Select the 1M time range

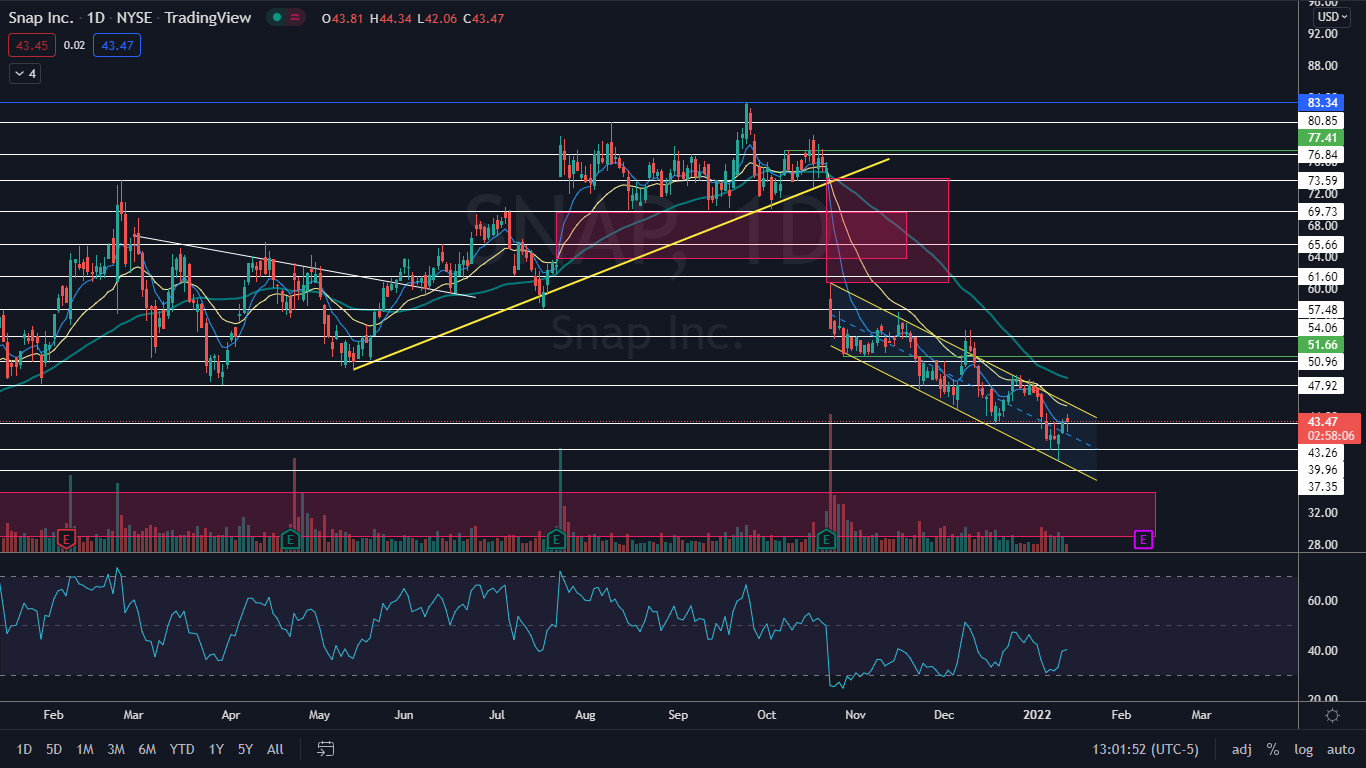(x=85, y=748)
